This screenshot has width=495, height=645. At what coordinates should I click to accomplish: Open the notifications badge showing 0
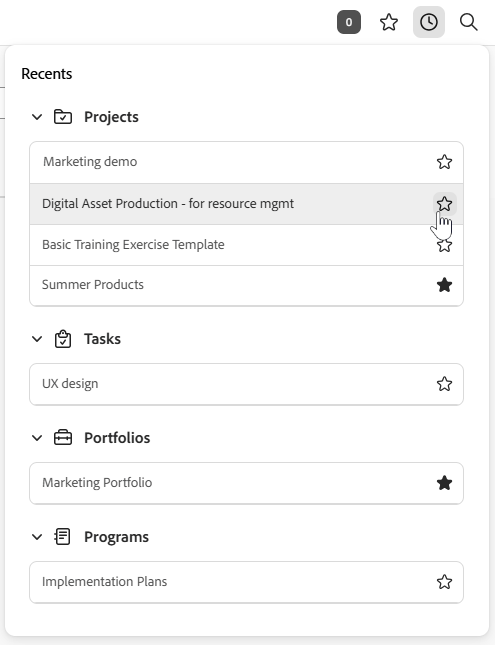pyautogui.click(x=349, y=22)
